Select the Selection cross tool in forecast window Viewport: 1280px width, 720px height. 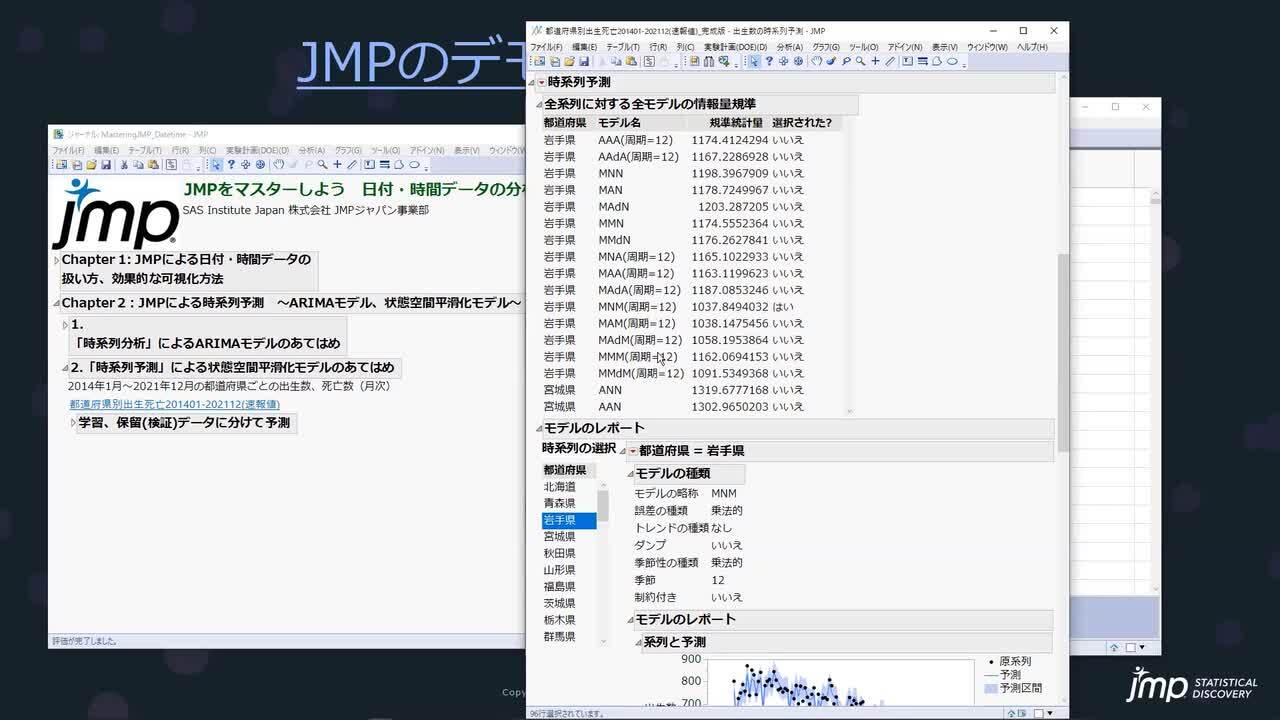pyautogui.click(x=784, y=61)
